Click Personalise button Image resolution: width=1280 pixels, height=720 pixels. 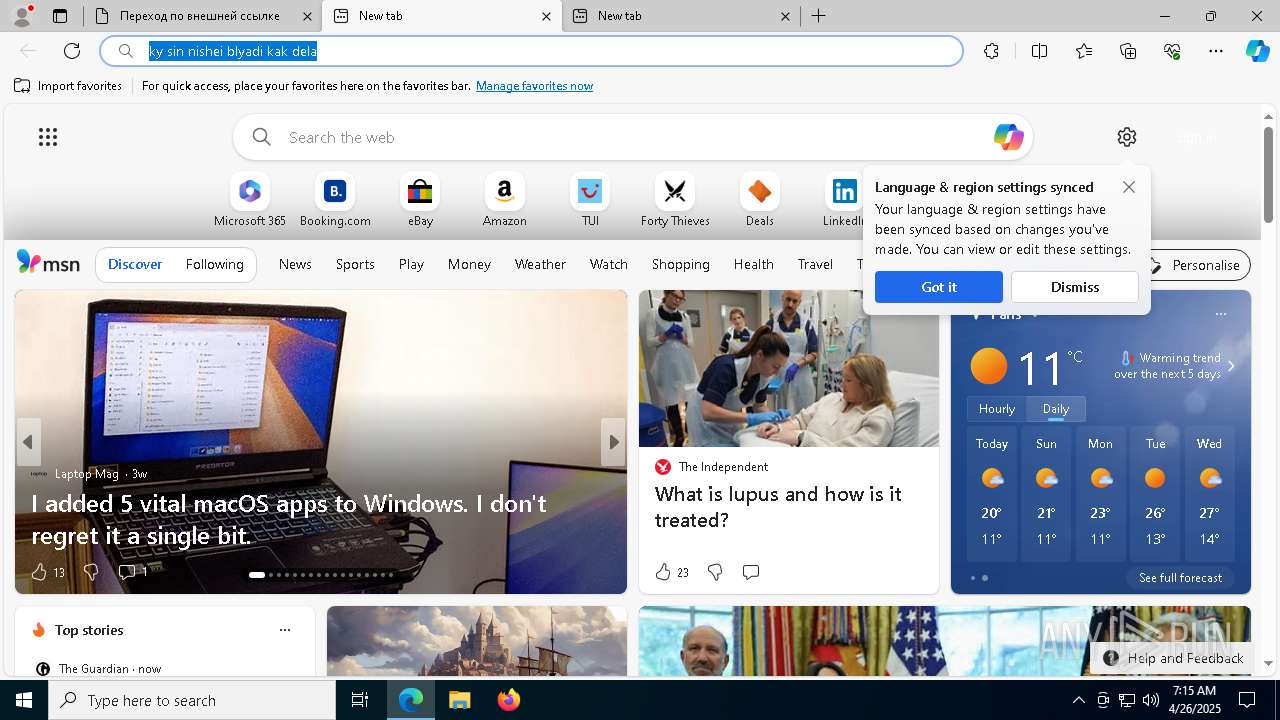pos(1195,265)
